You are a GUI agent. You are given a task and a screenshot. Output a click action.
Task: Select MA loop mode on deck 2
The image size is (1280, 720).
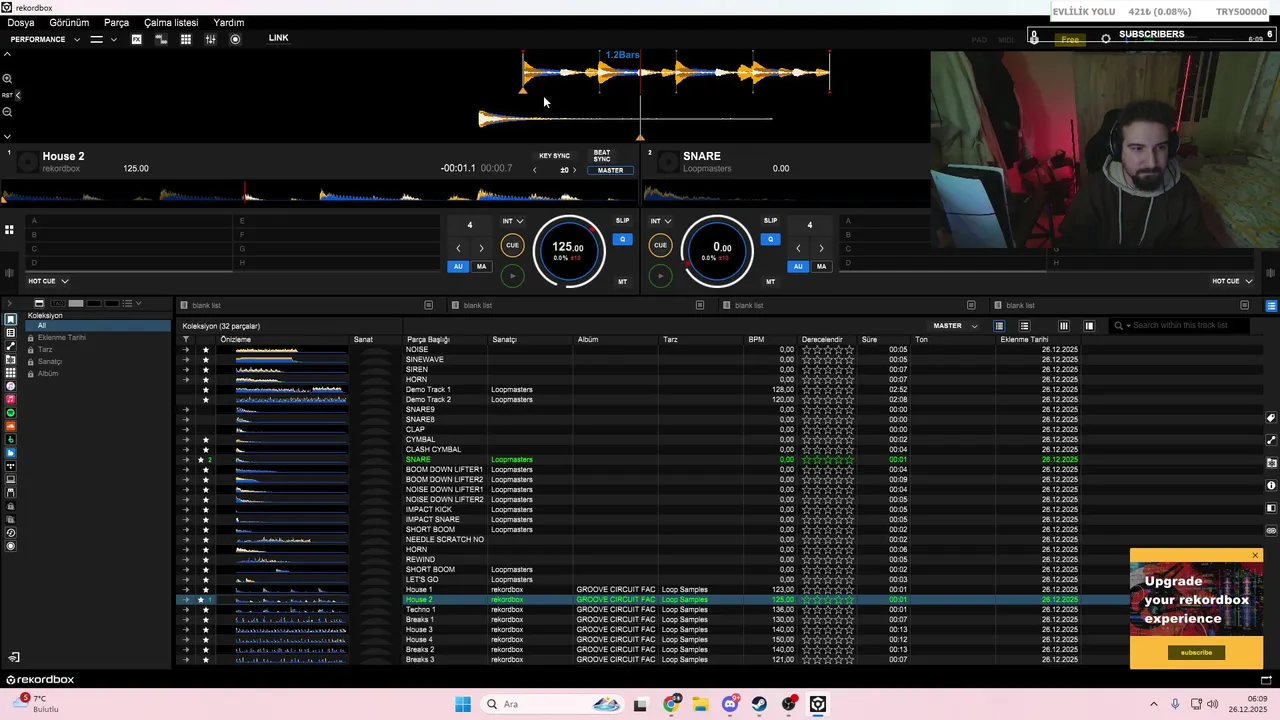[821, 267]
